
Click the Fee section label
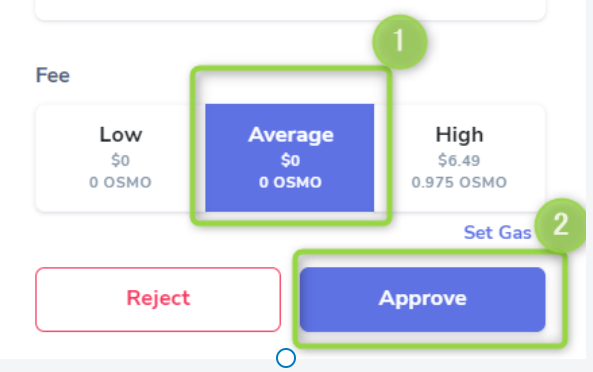[x=53, y=75]
